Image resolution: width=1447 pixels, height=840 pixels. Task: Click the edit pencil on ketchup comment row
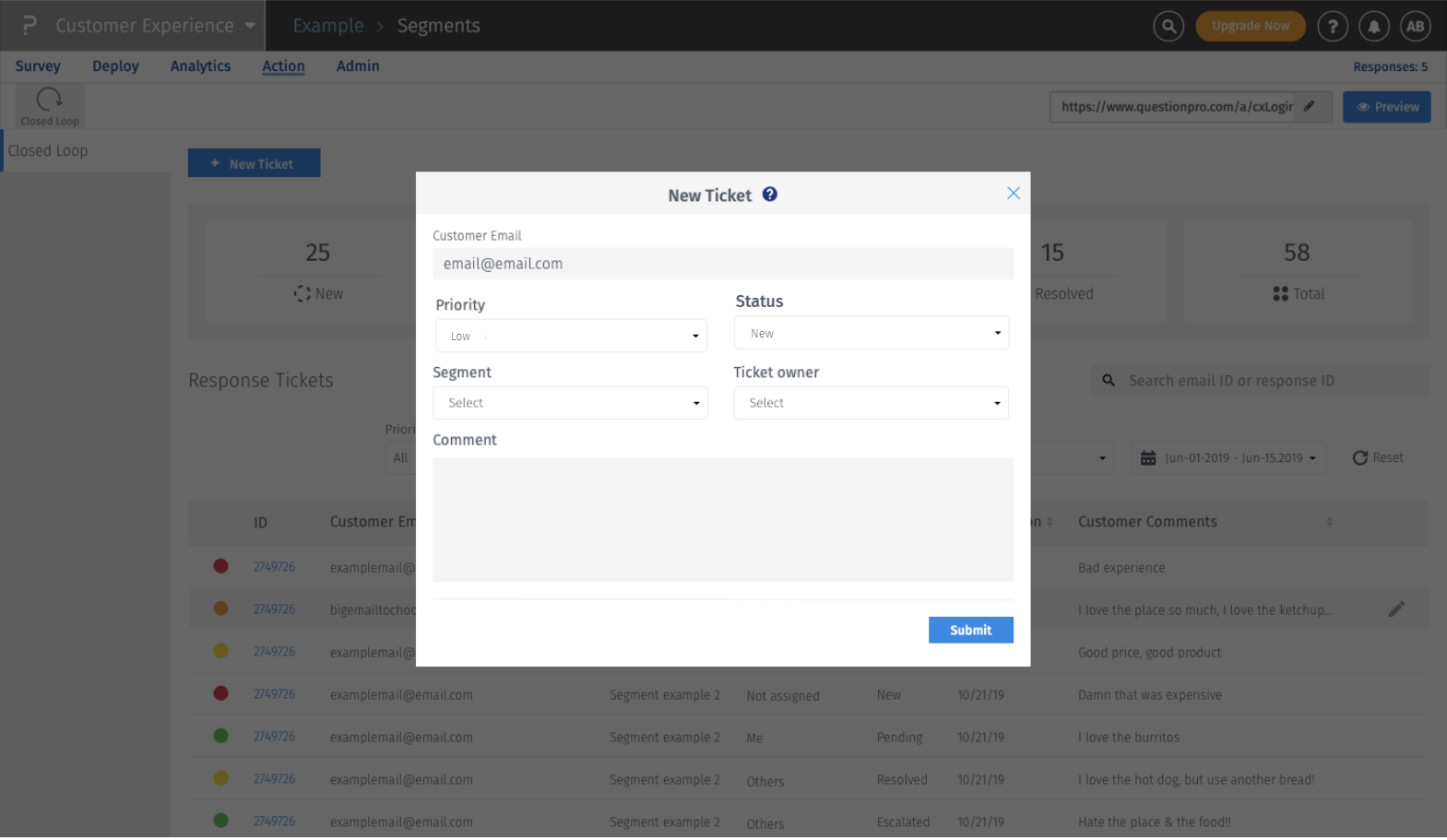pos(1397,609)
